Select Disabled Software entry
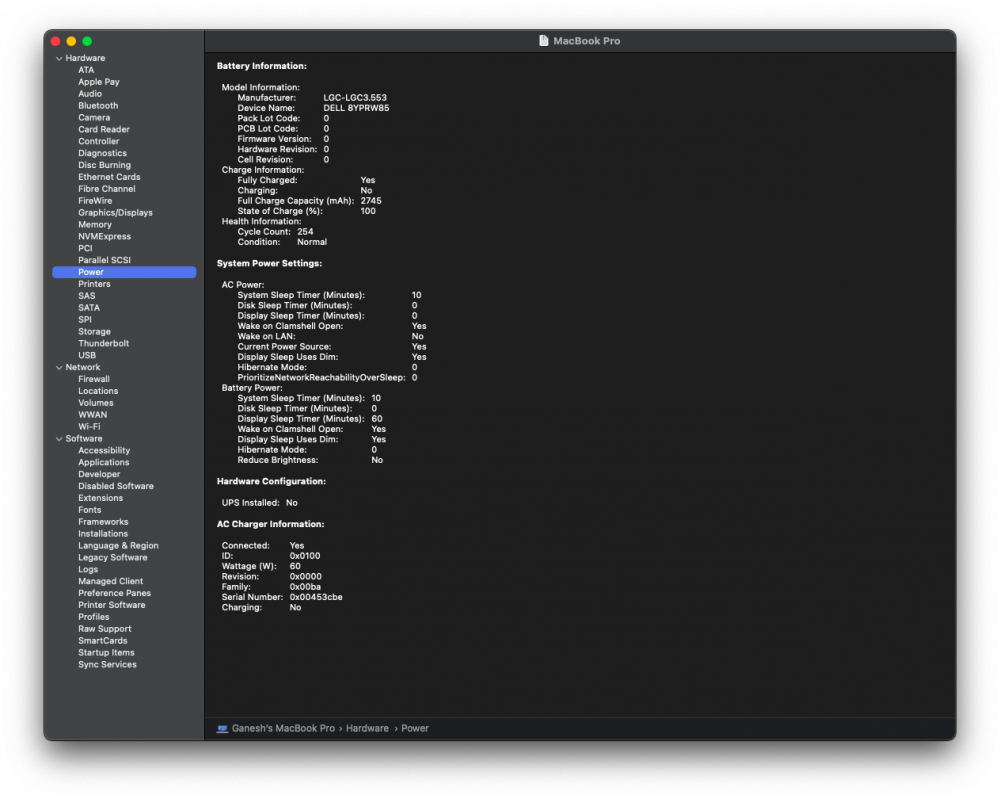 pyautogui.click(x=116, y=487)
